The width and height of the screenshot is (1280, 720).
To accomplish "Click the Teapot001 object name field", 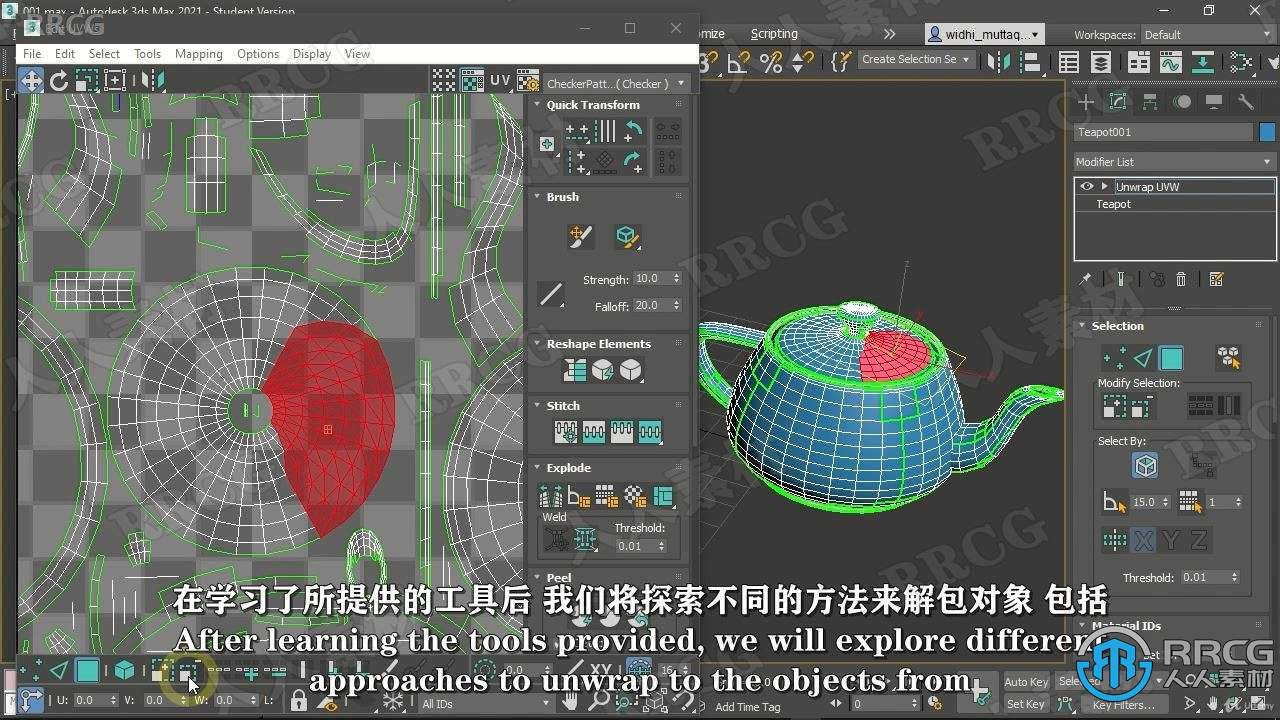I will 1164,132.
